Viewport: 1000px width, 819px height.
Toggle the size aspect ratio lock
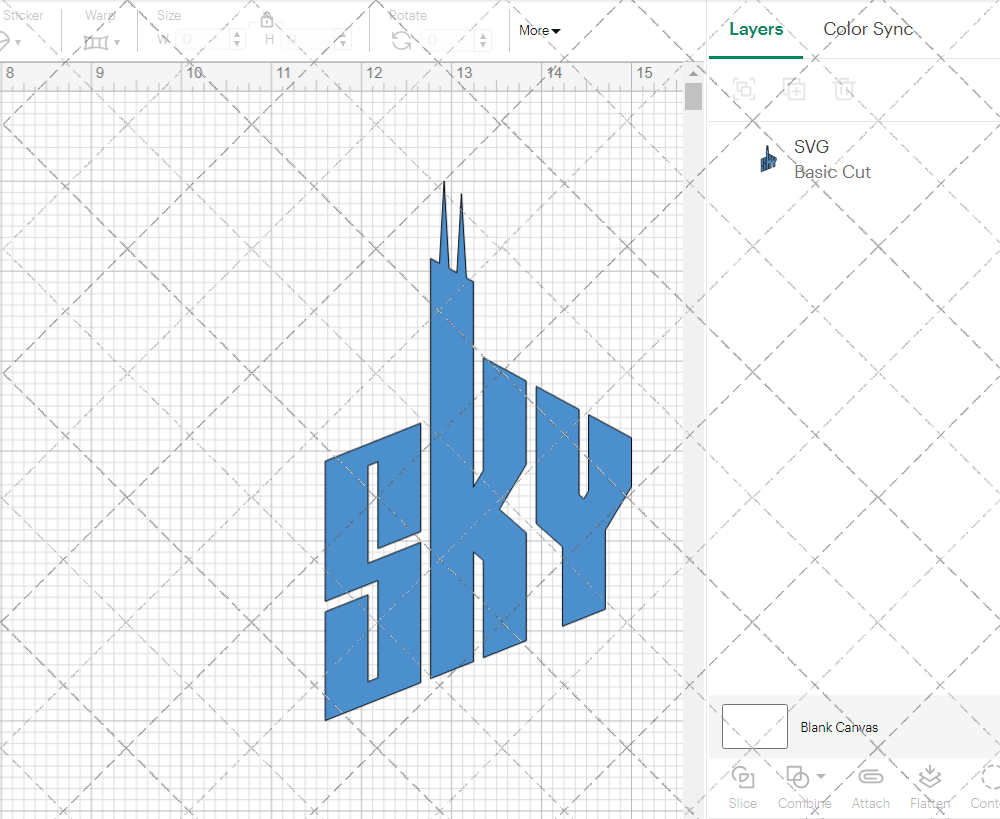(267, 20)
